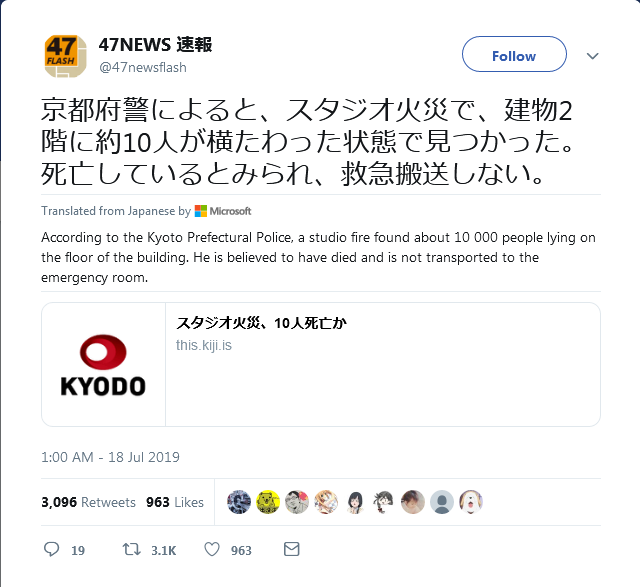Open the 47 FLASH profile avatar

click(65, 56)
